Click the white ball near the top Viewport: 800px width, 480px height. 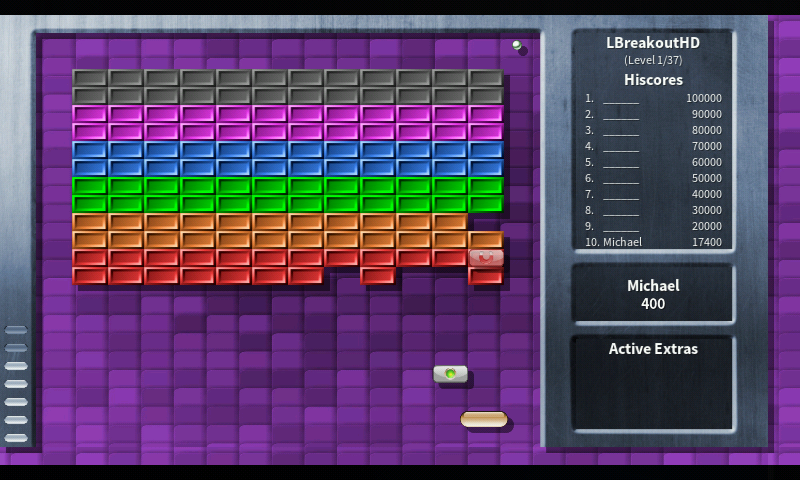[x=517, y=45]
